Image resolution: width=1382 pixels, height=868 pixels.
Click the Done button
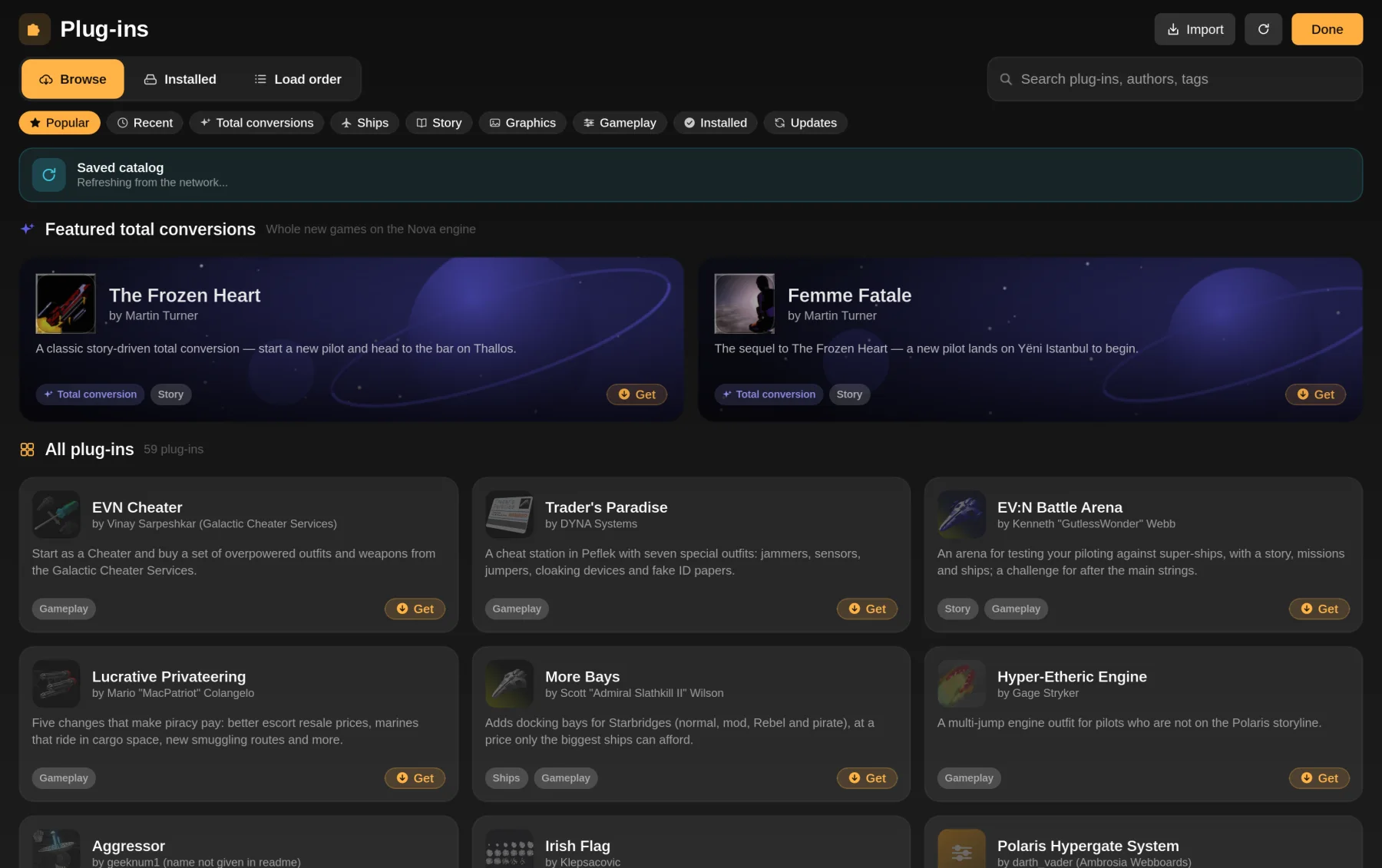coord(1327,29)
